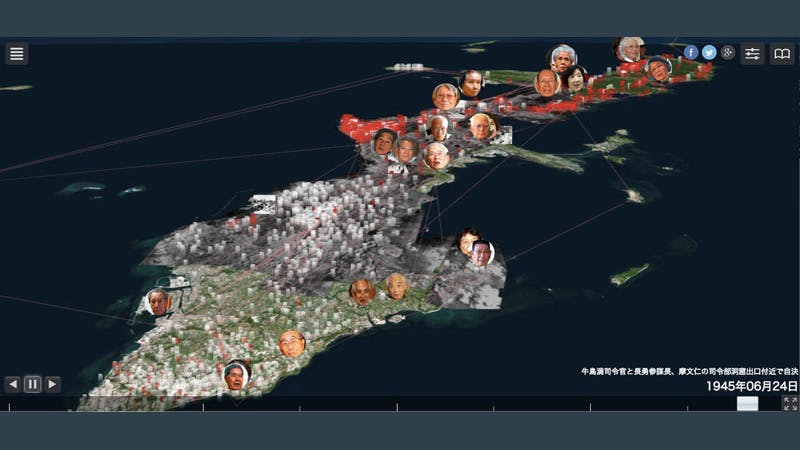Share the map on Twitter
This screenshot has height=450, width=800.
point(709,53)
